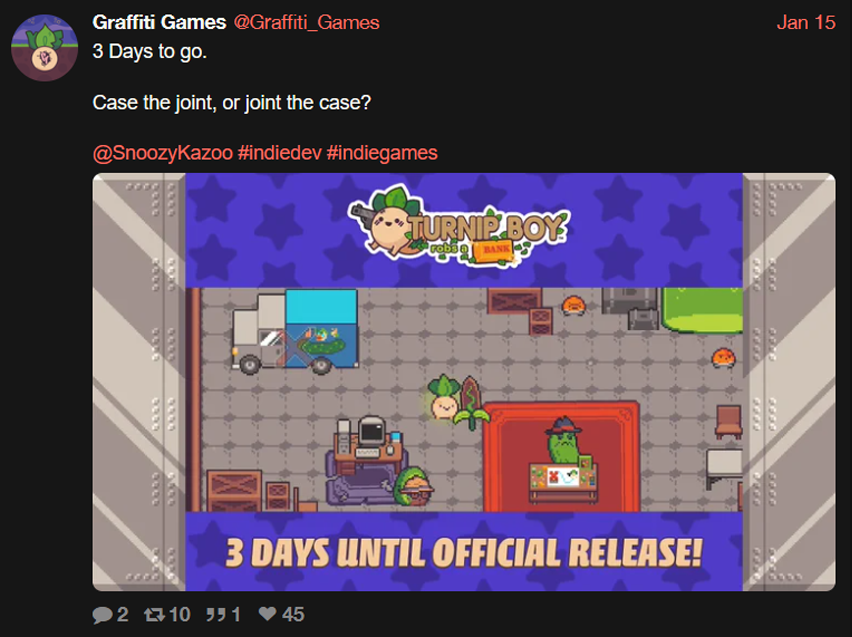Click the like count number 45

pos(293,615)
